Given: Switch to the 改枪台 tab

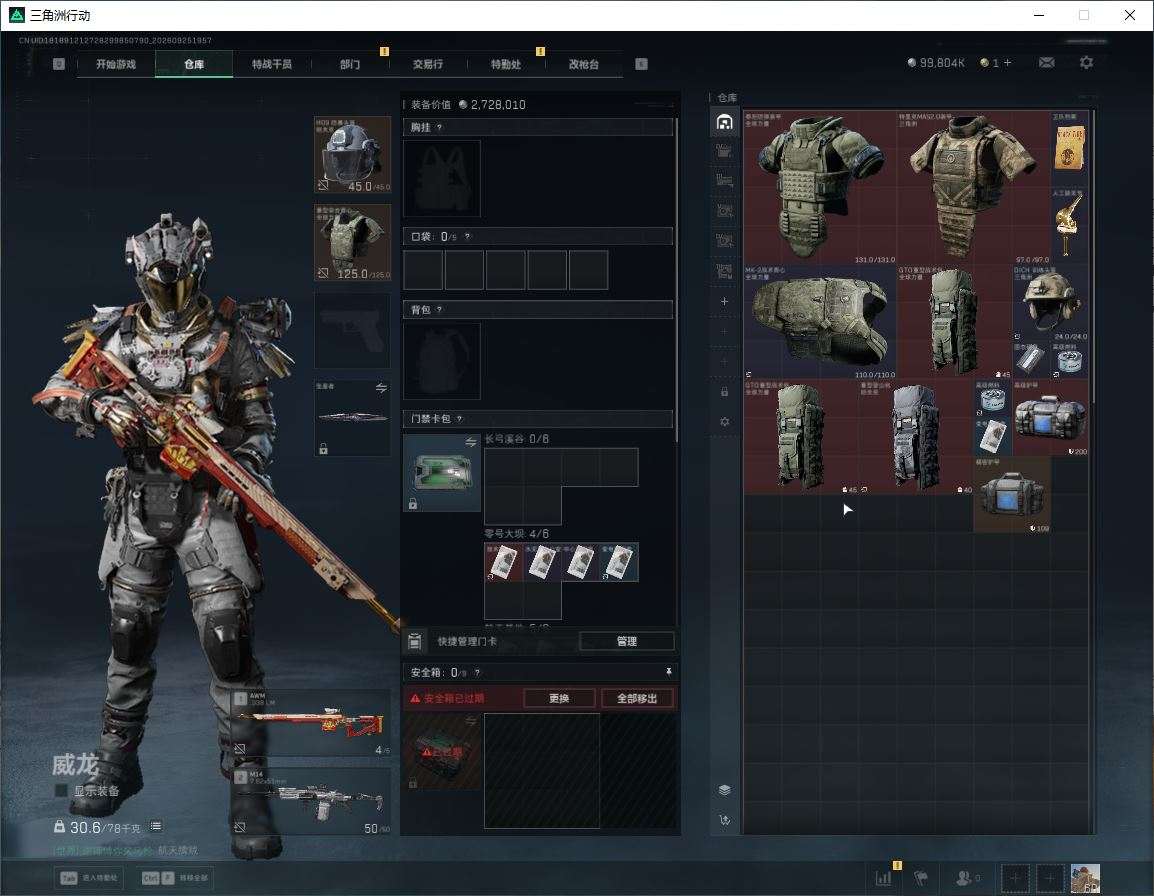Looking at the screenshot, I should tap(584, 64).
